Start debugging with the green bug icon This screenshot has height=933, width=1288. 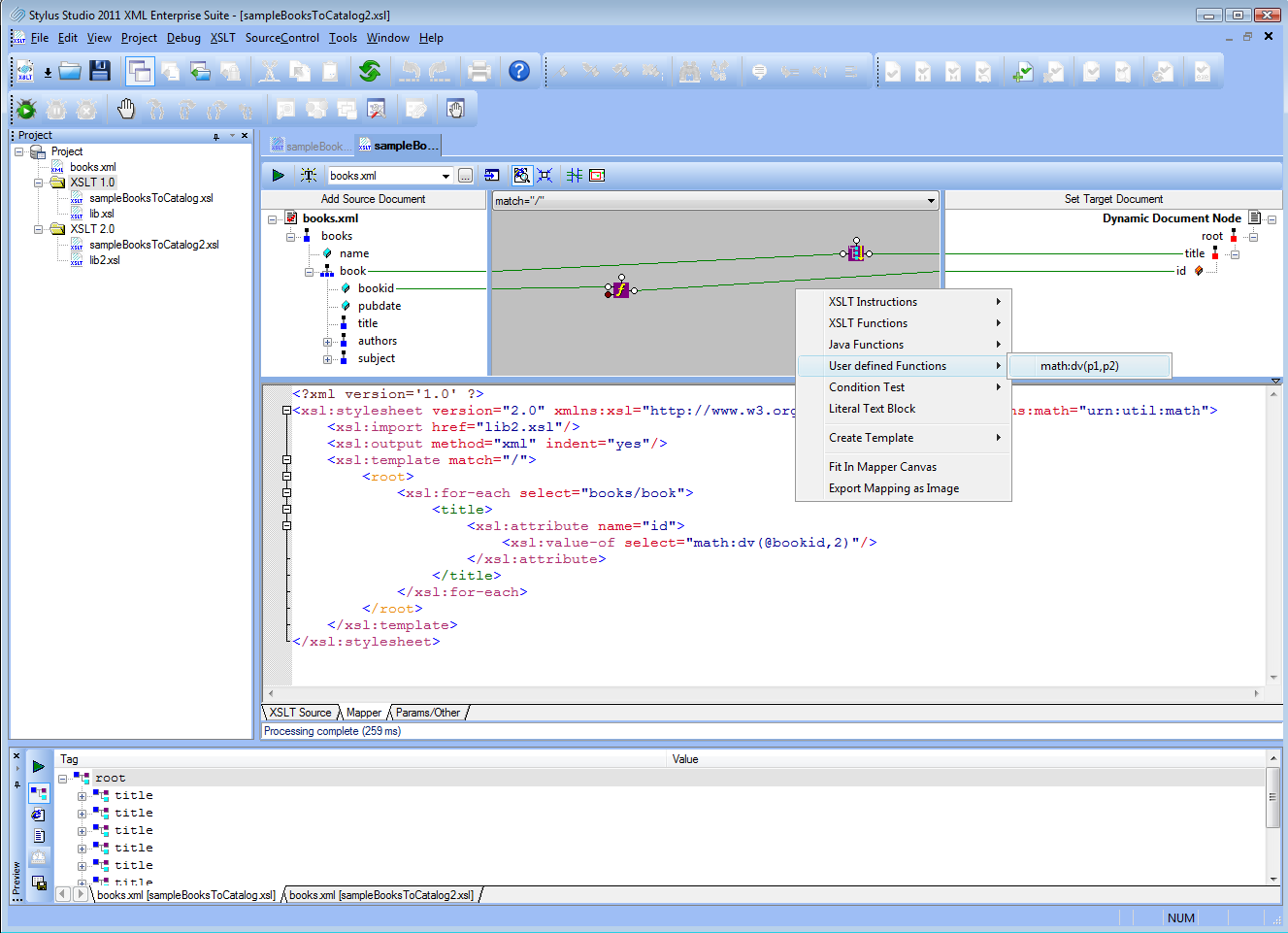26,110
